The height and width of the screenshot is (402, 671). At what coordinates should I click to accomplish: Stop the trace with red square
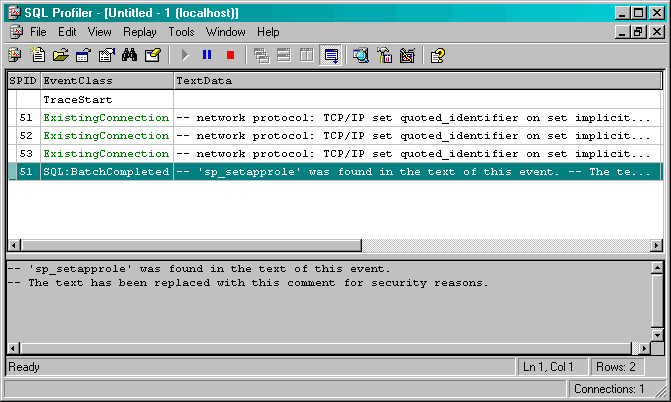[x=230, y=55]
